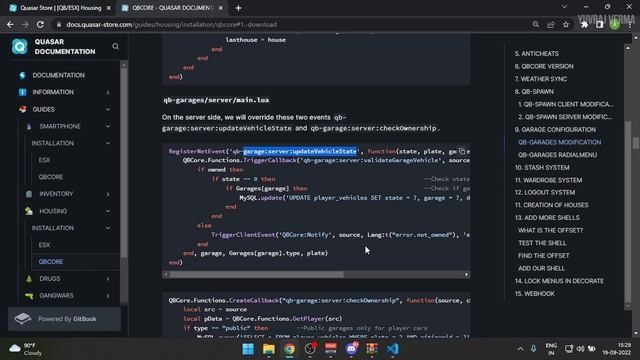Collapse the Housing section chevron

[x=108, y=211]
